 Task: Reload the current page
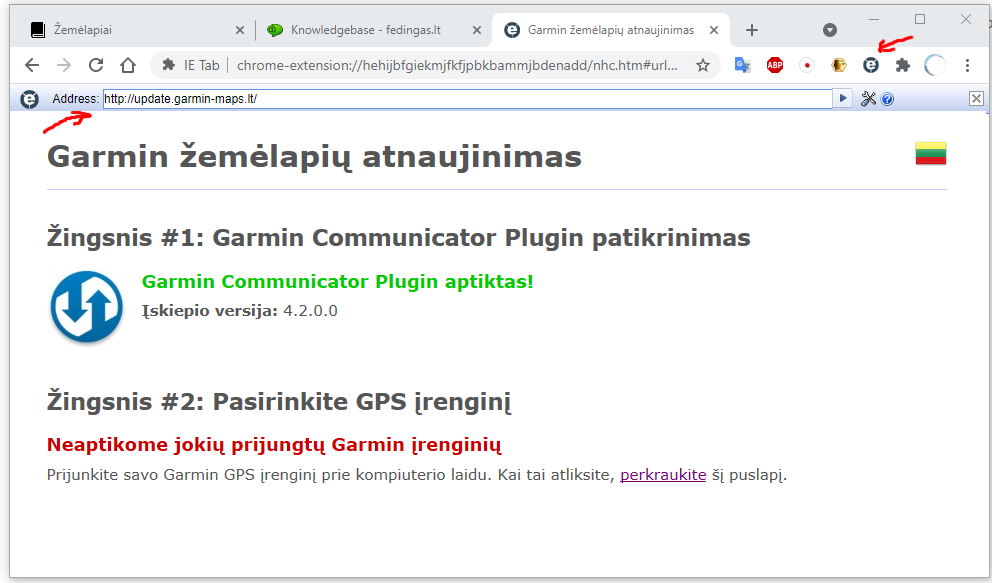tap(96, 65)
